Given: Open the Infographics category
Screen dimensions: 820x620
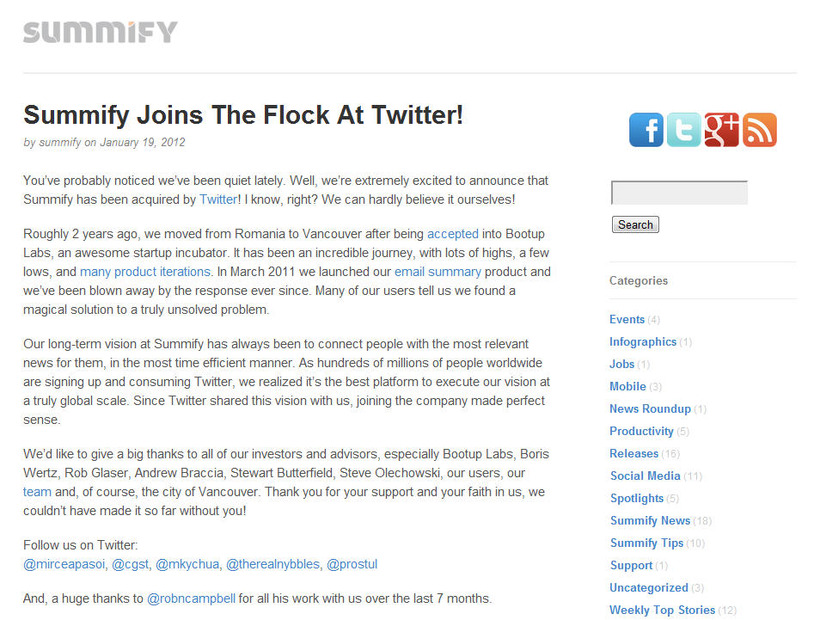Looking at the screenshot, I should [643, 342].
